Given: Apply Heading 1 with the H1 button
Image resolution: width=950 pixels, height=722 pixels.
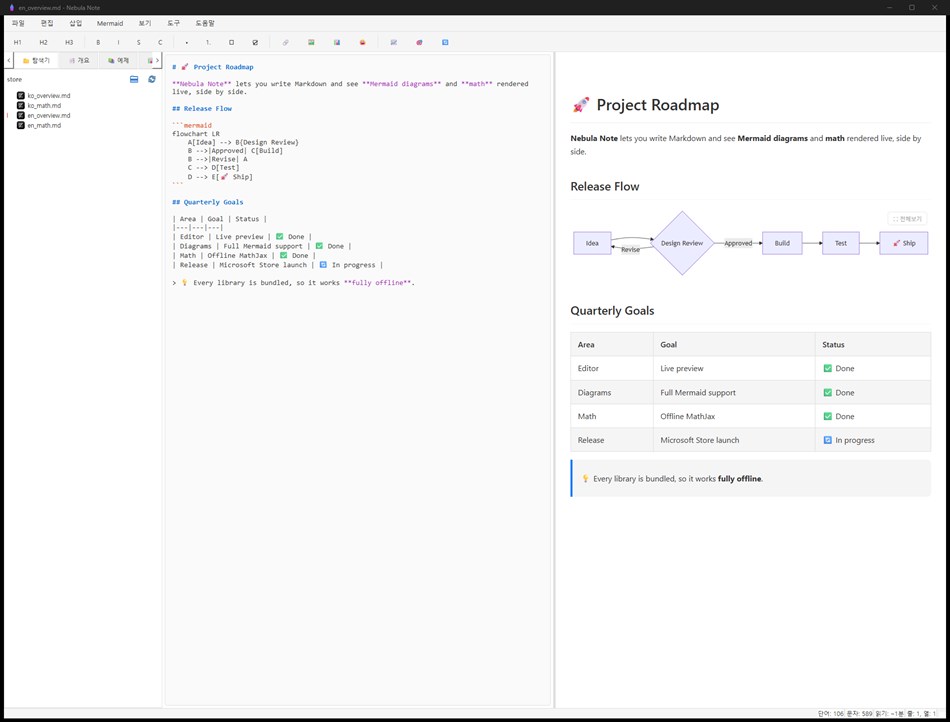Looking at the screenshot, I should pos(18,42).
